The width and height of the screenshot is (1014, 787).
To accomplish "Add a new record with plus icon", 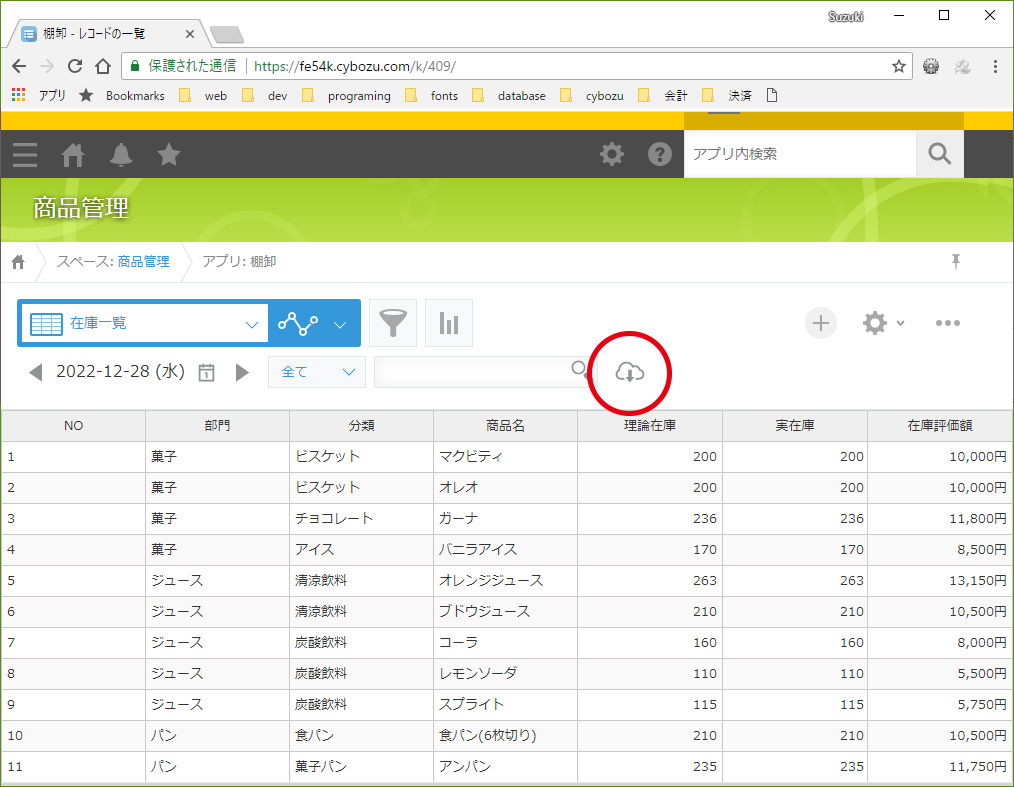I will coord(820,323).
